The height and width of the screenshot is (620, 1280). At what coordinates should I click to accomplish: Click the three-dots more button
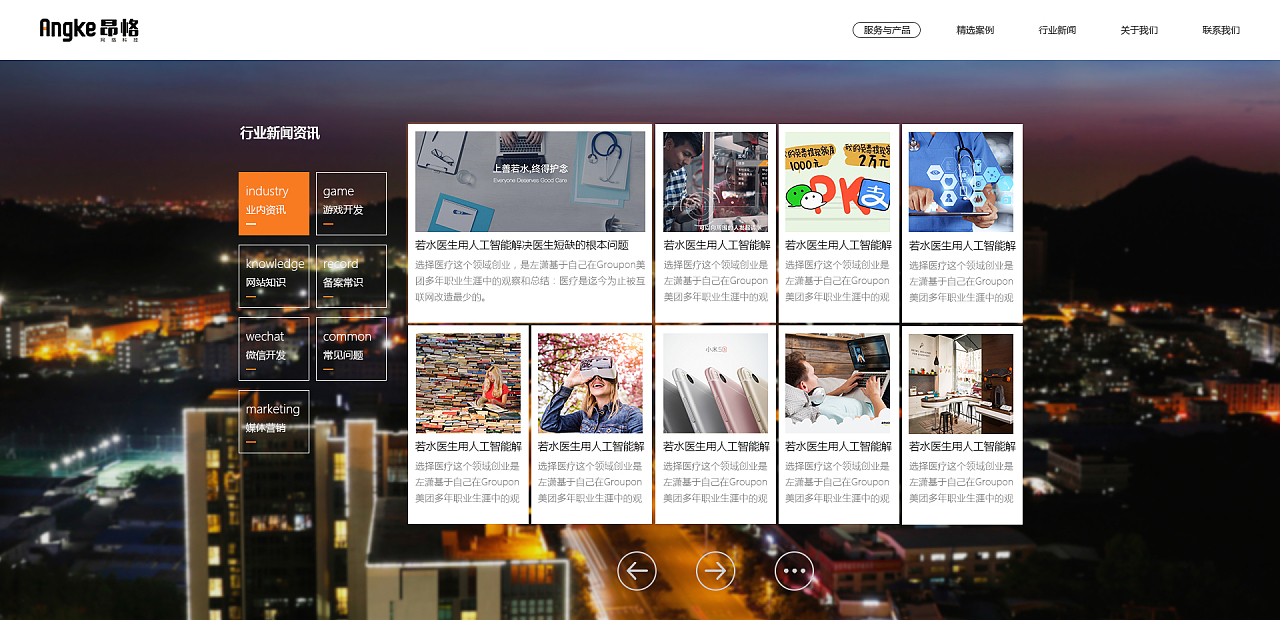794,571
